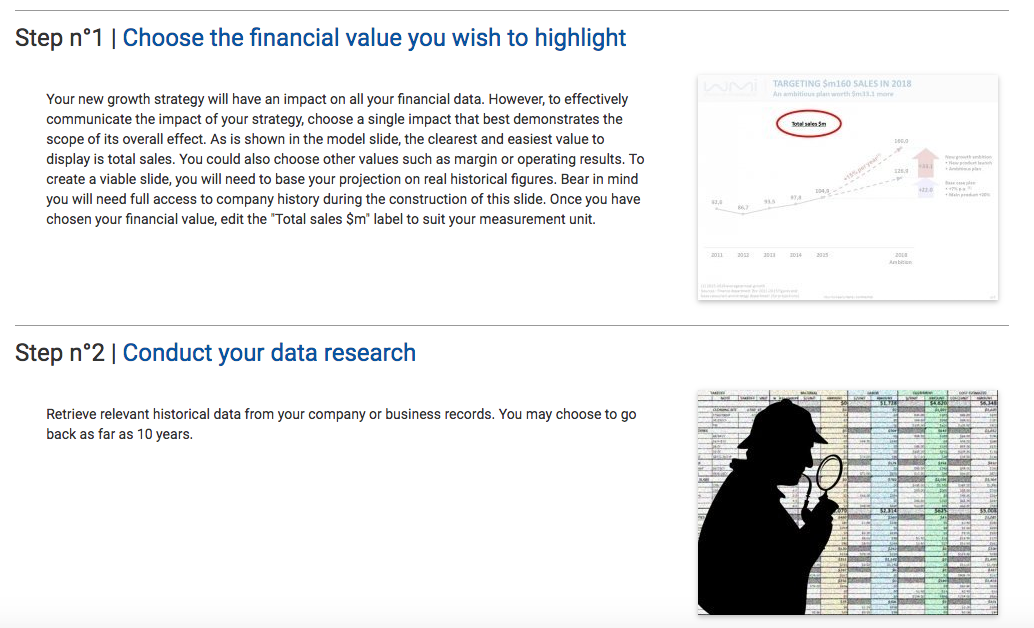Click the paragraph starting "Retrieve relevant historical data"
The height and width of the screenshot is (628, 1034).
341,424
